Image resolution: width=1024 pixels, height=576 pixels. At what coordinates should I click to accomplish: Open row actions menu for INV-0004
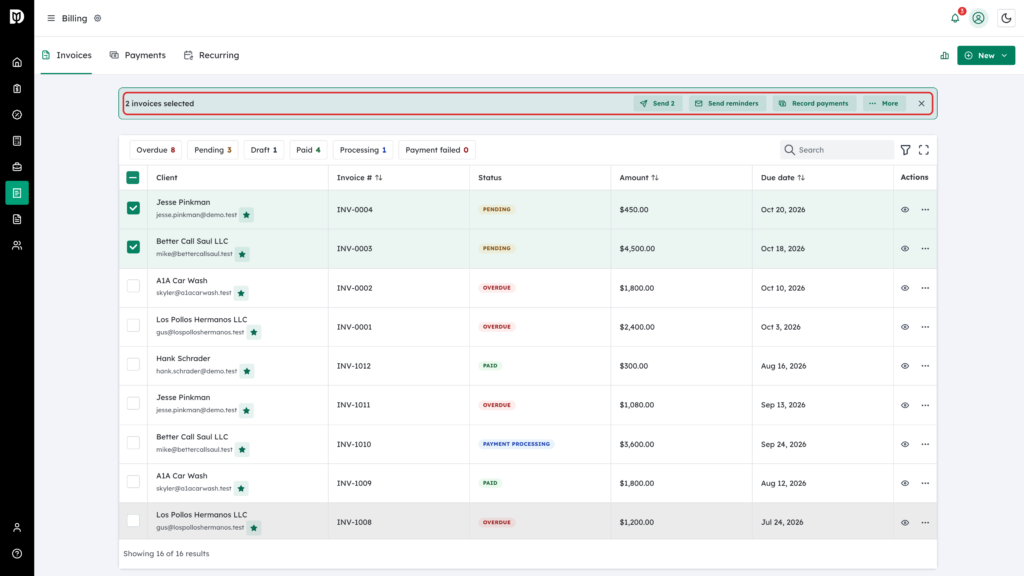925,210
